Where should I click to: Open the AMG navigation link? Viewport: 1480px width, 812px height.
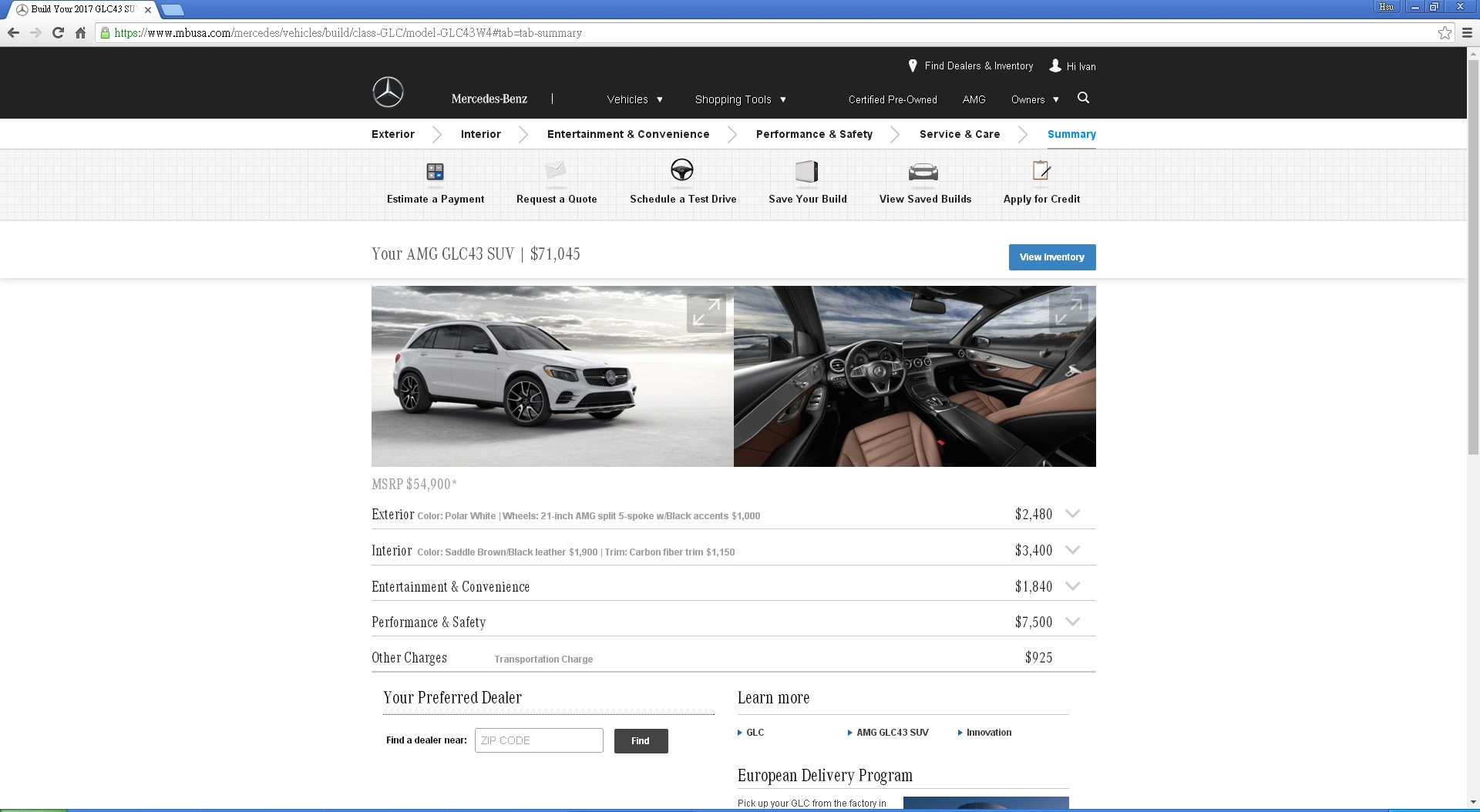tap(974, 99)
